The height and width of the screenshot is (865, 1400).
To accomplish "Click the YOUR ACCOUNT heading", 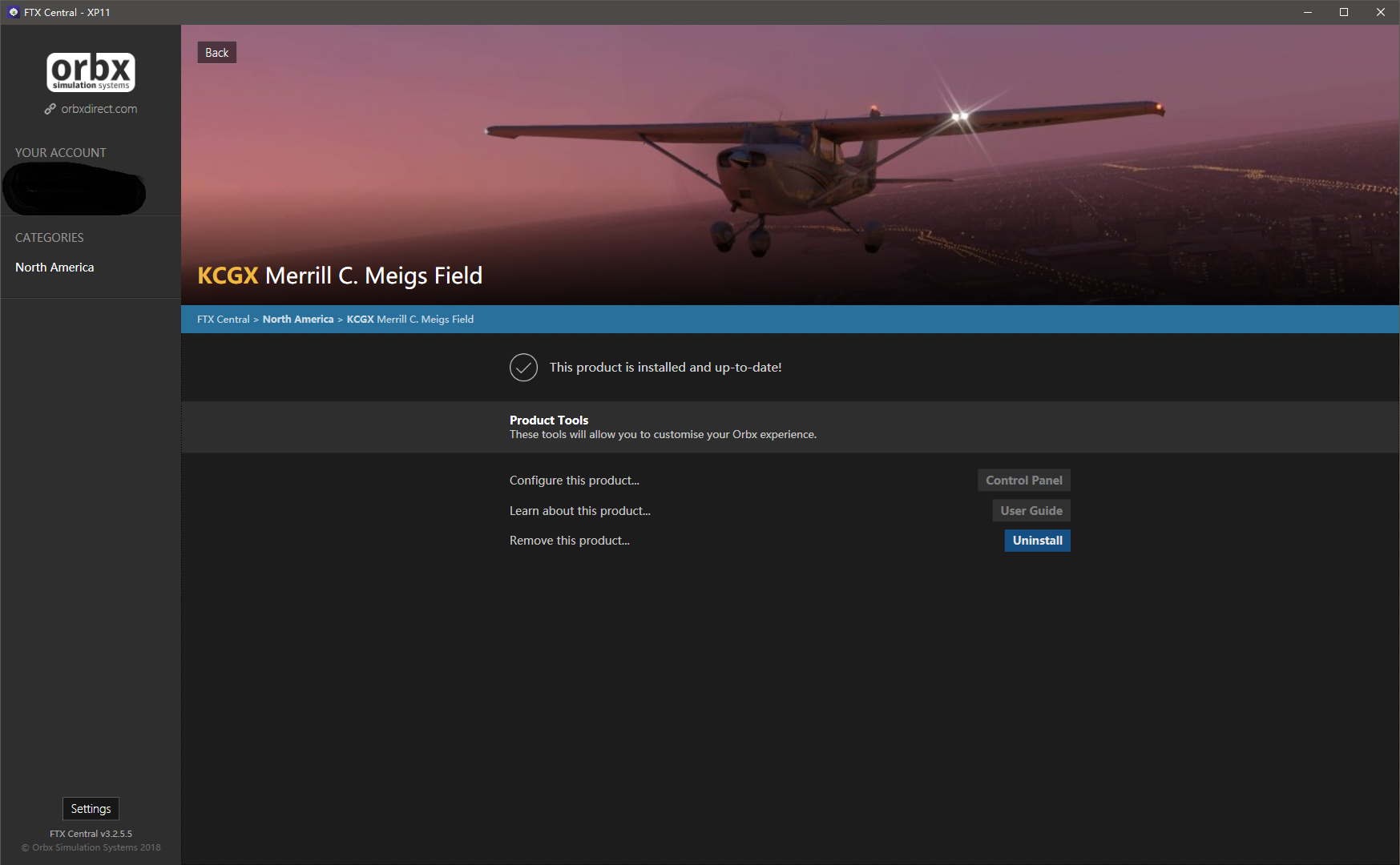I will click(x=61, y=153).
